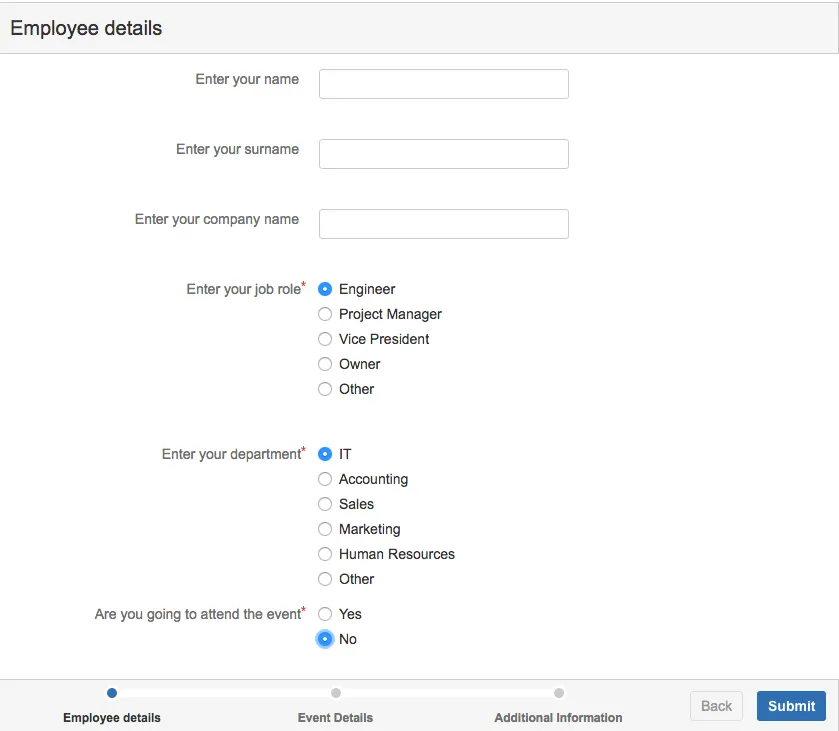Select the Owner job role option

pyautogui.click(x=325, y=364)
